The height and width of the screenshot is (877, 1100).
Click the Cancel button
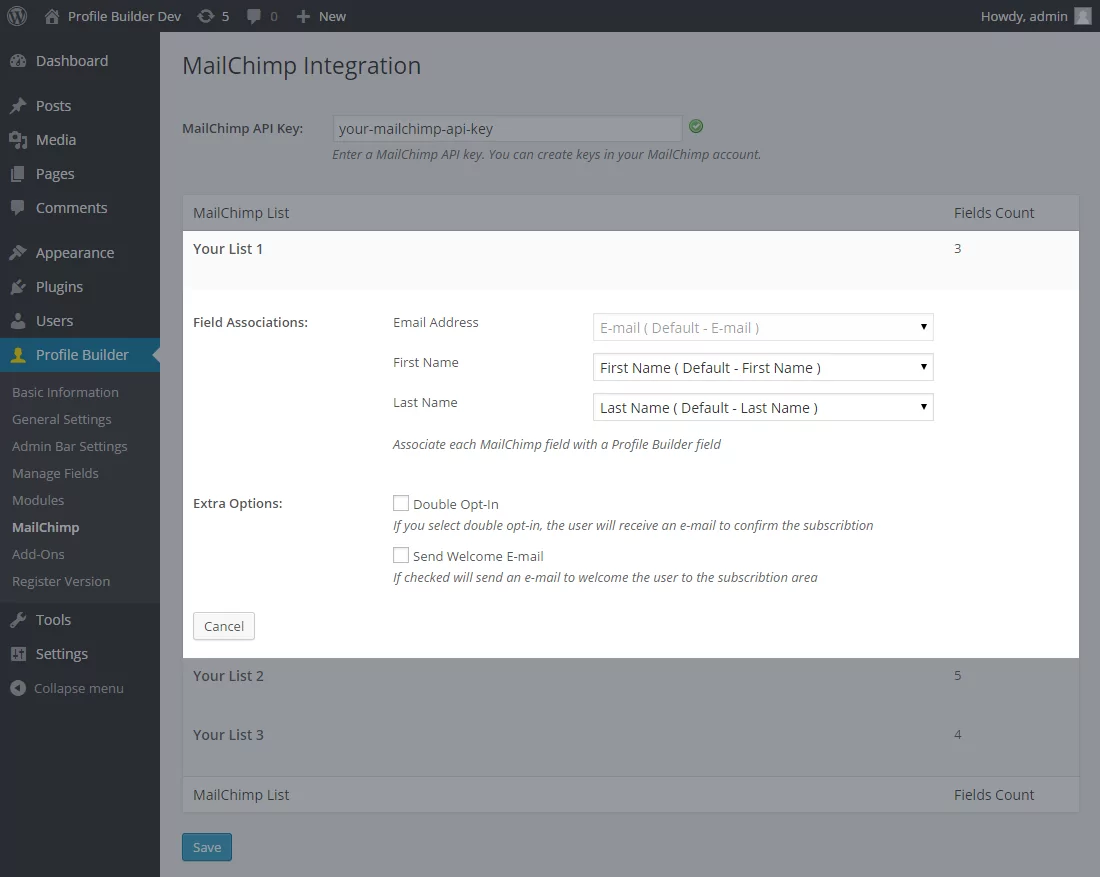click(224, 626)
